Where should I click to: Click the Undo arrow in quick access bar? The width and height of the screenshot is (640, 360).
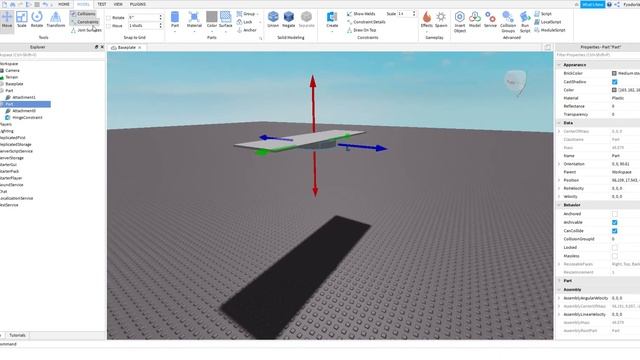click(x=45, y=4)
